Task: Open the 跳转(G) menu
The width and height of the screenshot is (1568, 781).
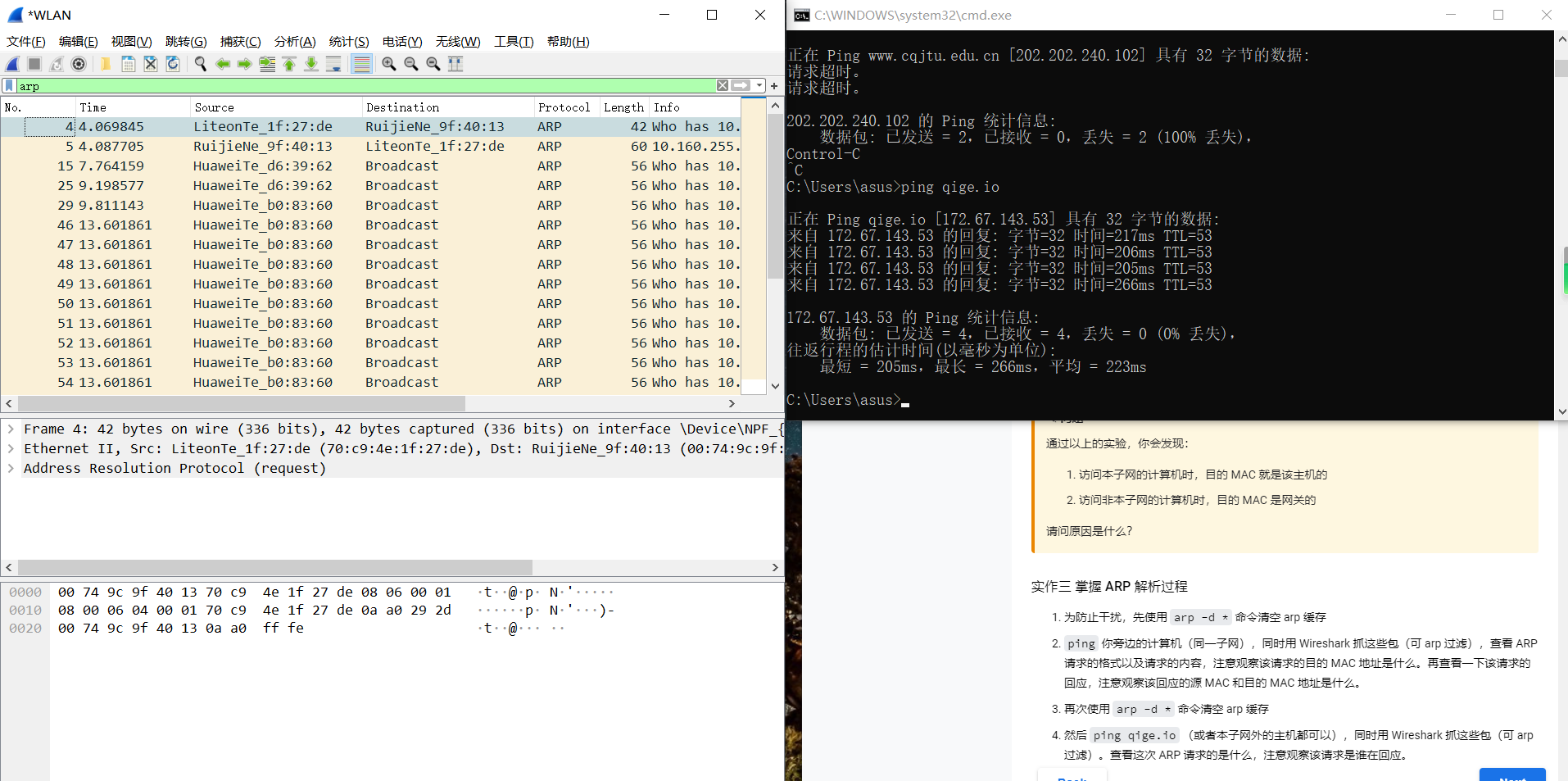Action: [186, 42]
